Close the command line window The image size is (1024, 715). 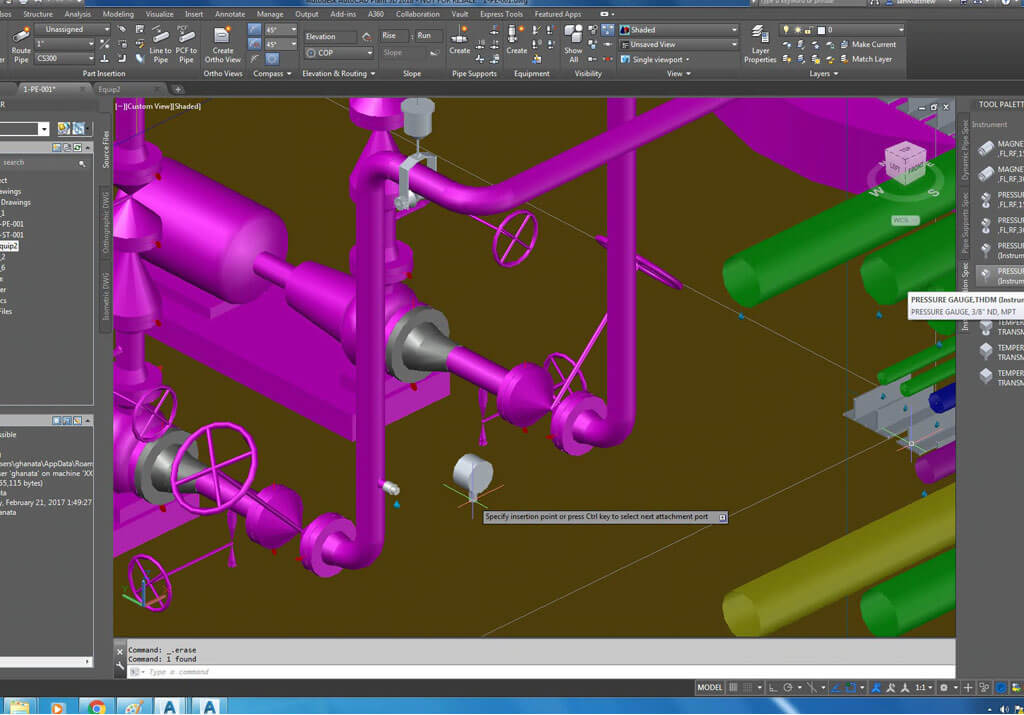[x=120, y=652]
